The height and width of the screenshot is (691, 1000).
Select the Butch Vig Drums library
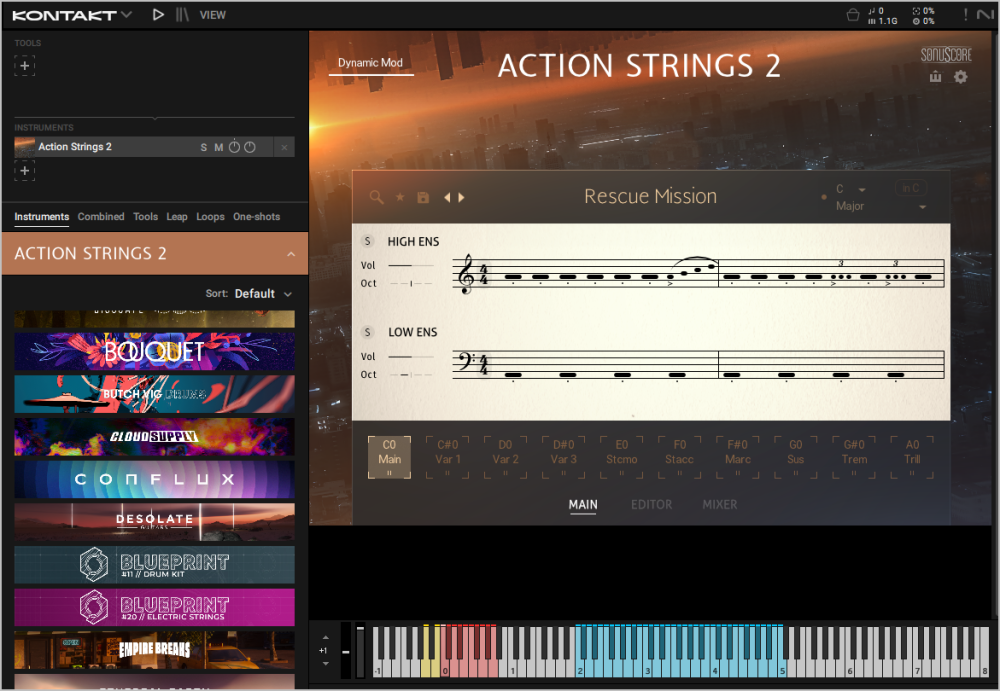[154, 394]
